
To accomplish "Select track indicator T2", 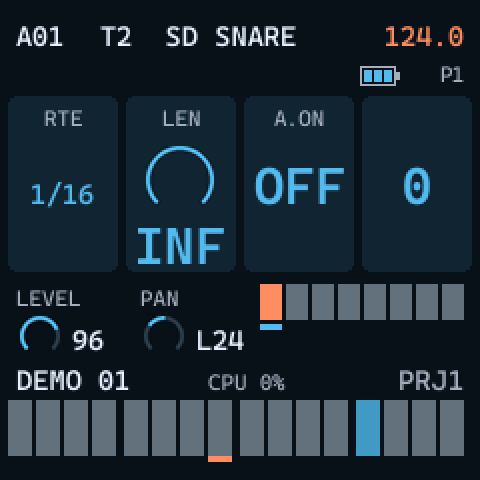I will coord(116,37).
